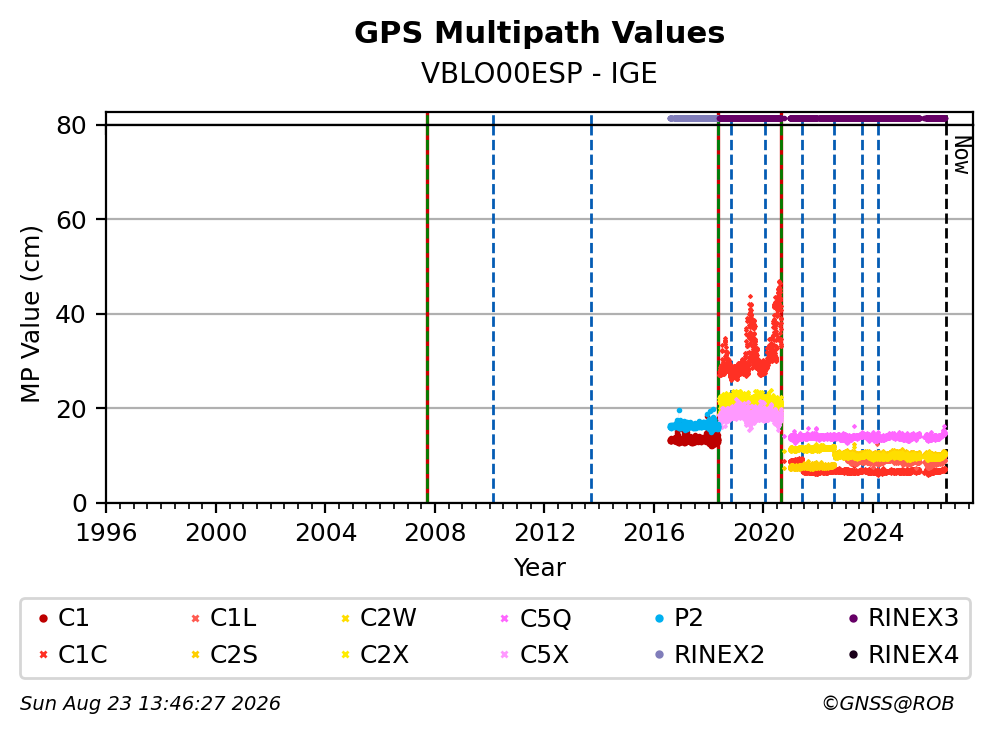992x734 pixels.
Task: Click the subtitle 'VBLO00ESP - IGE'
Action: [539, 73]
